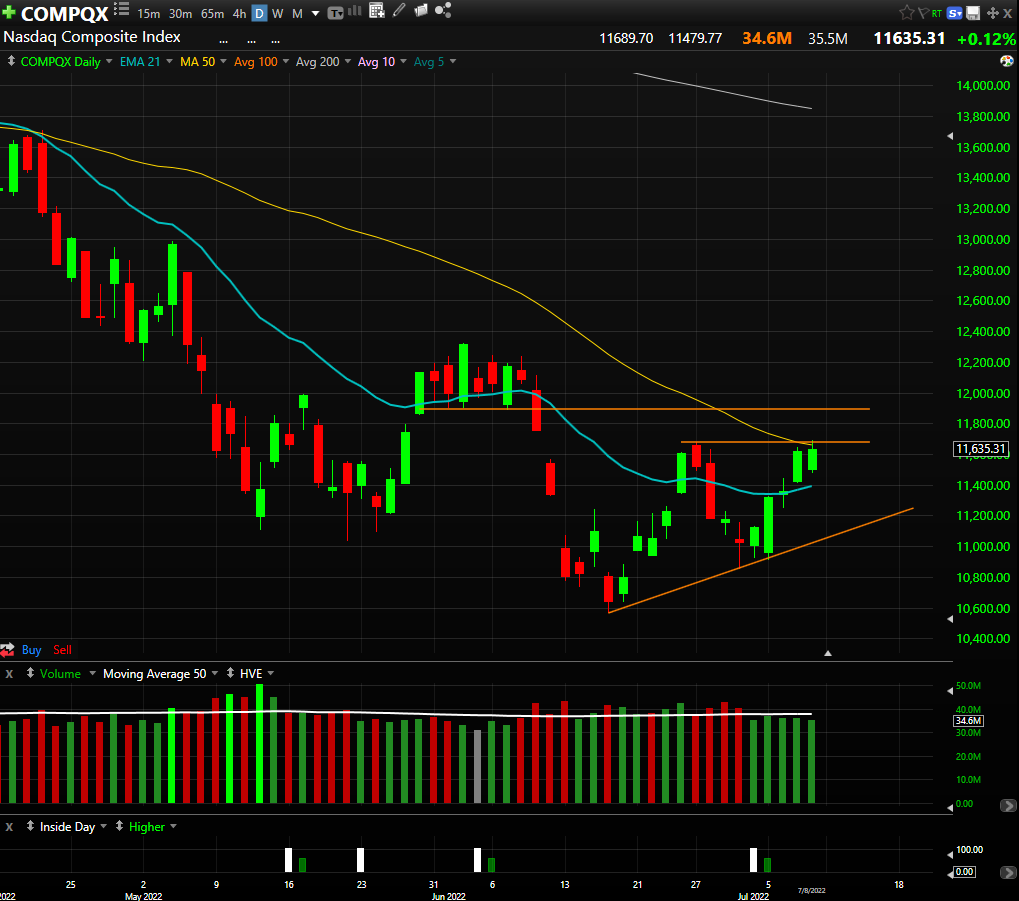The width and height of the screenshot is (1019, 901).
Task: Click the EMA 21 label
Action: [x=140, y=62]
